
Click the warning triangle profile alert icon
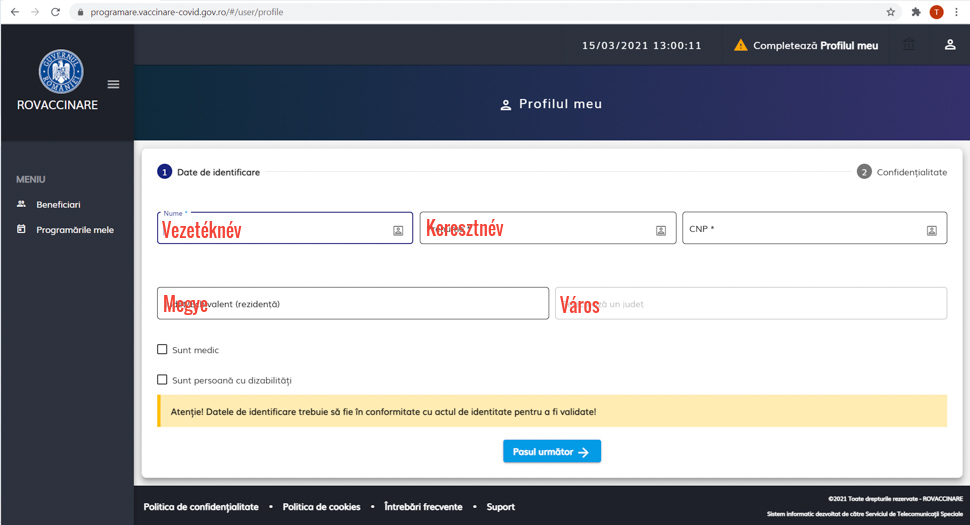click(x=740, y=45)
